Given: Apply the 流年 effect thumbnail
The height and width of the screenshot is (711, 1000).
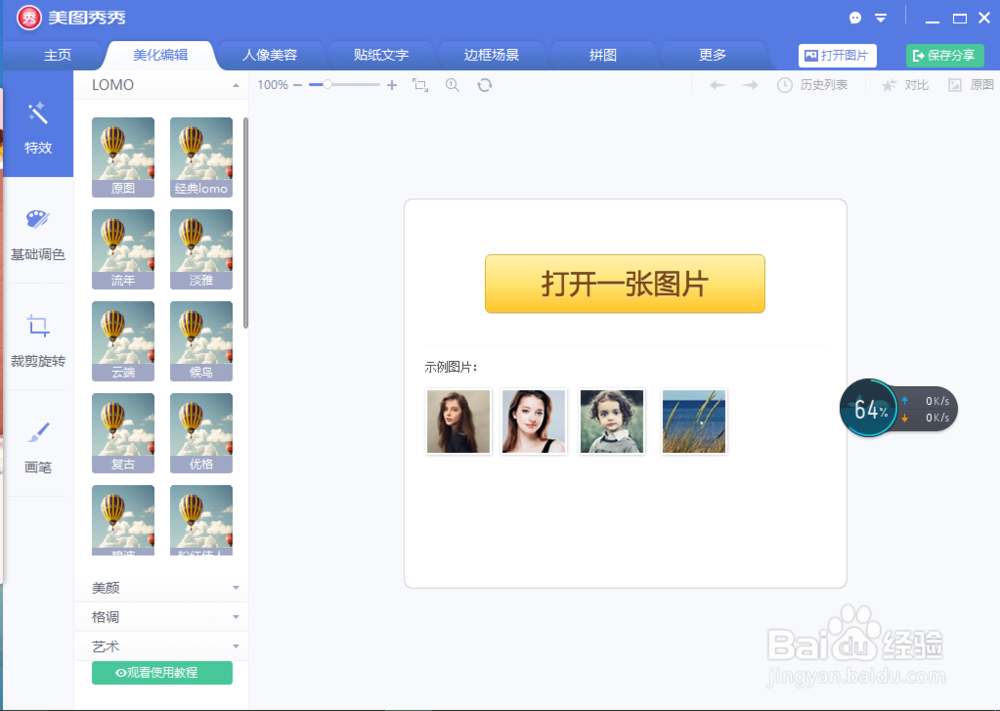Looking at the screenshot, I should 123,249.
